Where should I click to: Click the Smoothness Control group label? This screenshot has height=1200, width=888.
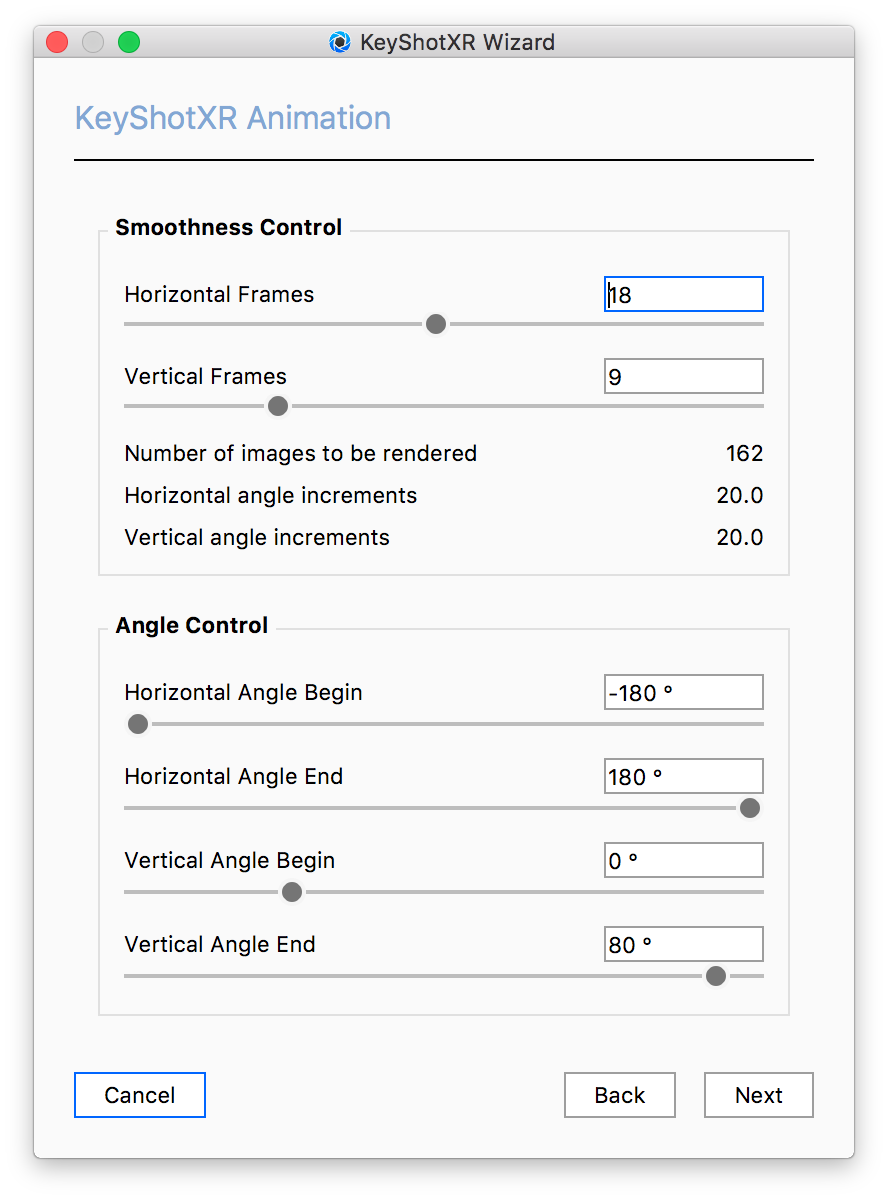(229, 227)
